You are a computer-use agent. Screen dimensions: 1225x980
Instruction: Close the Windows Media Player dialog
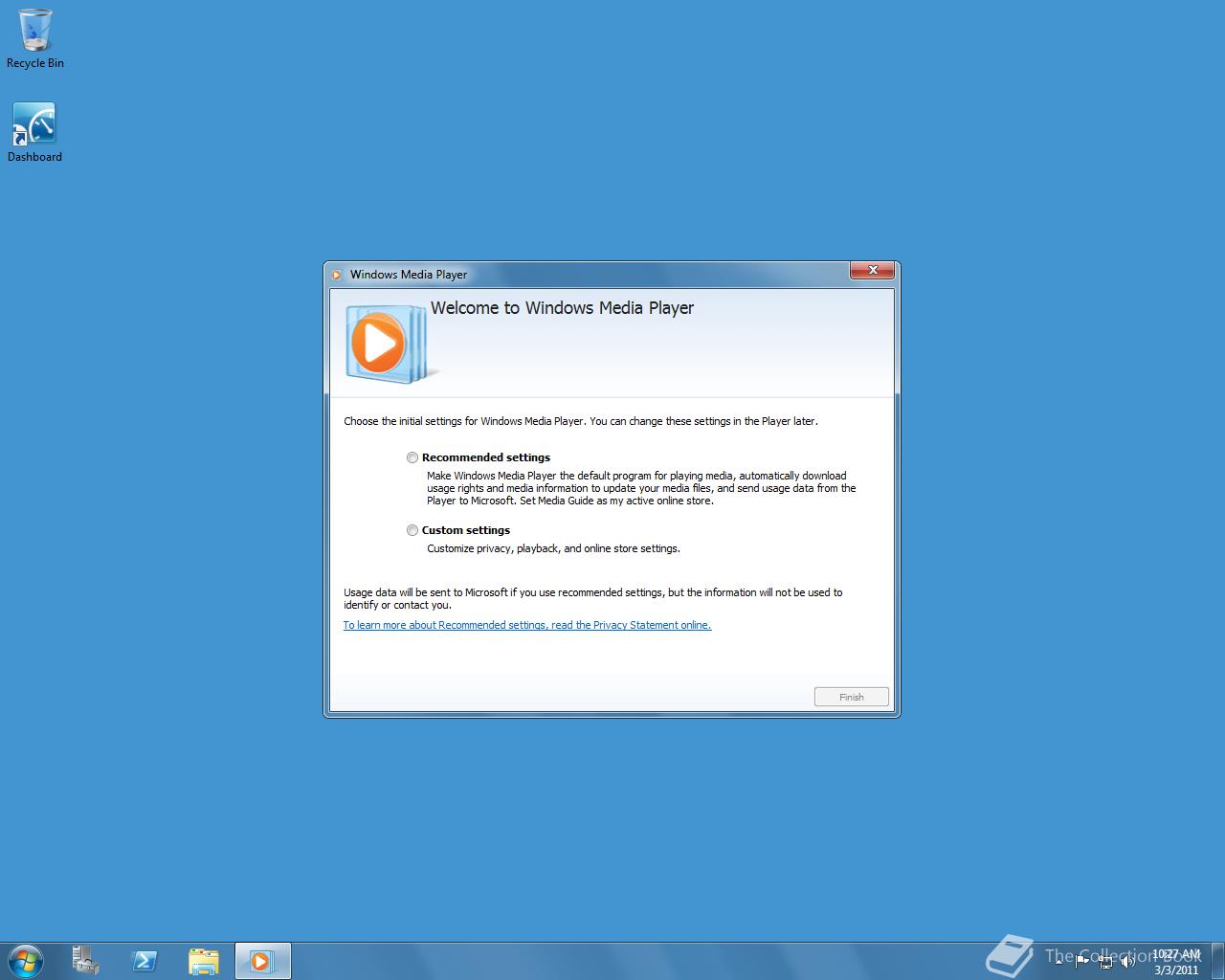(x=873, y=271)
